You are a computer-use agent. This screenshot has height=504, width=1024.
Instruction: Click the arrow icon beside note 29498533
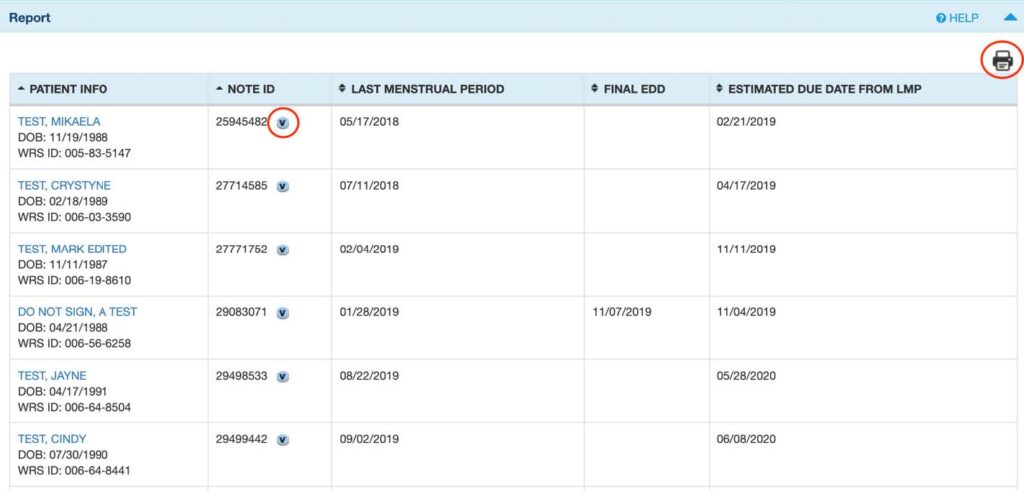point(283,377)
